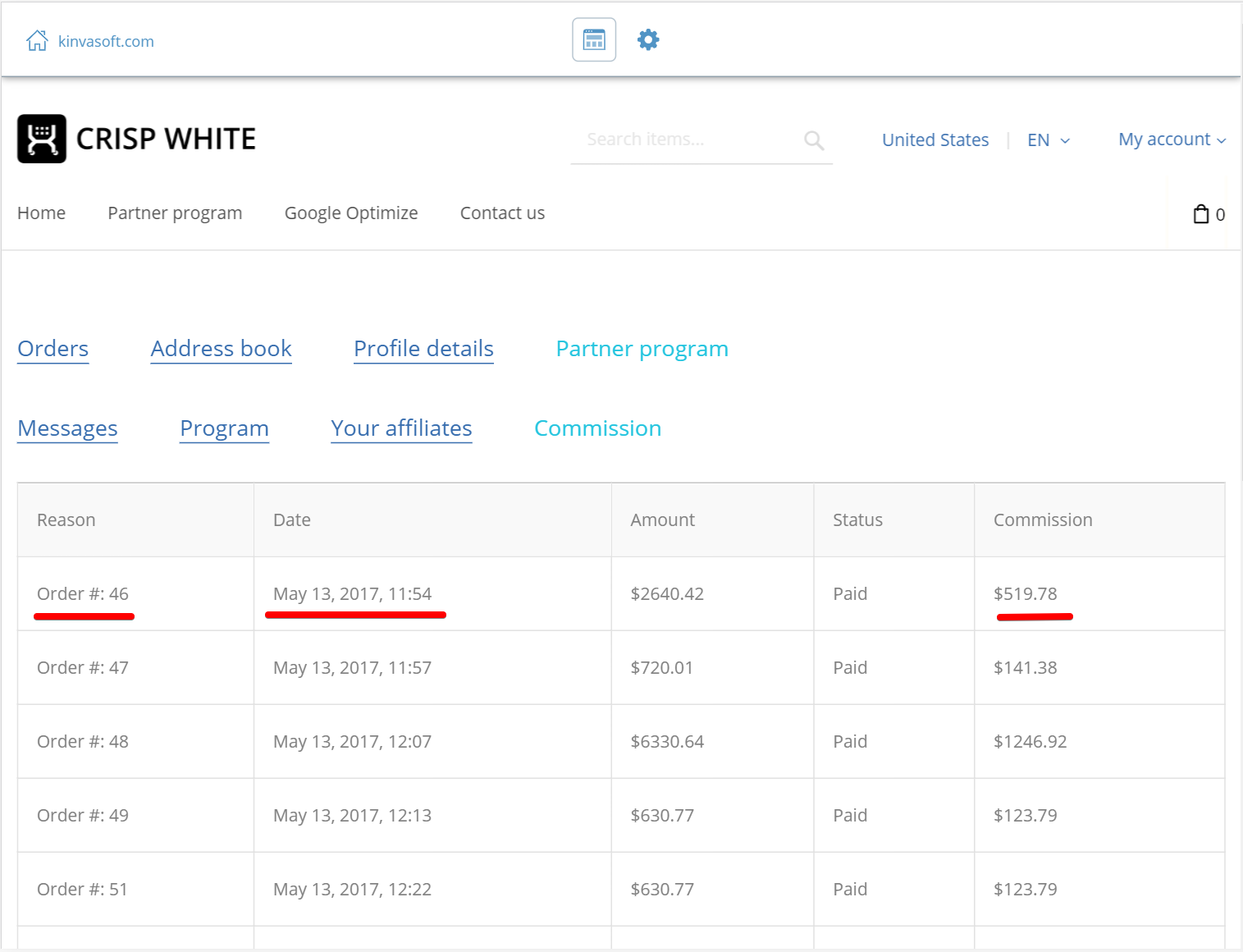Viewport: 1243px width, 952px height.
Task: Click the home icon beside kinvasoft.com
Action: pos(37,41)
